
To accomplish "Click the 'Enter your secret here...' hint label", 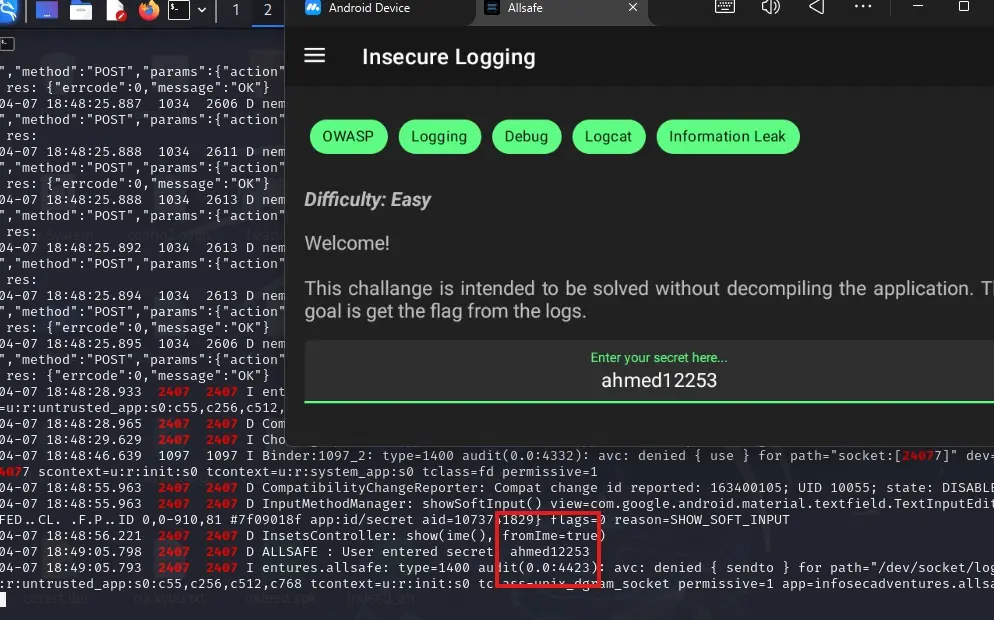I will click(x=659, y=358).
